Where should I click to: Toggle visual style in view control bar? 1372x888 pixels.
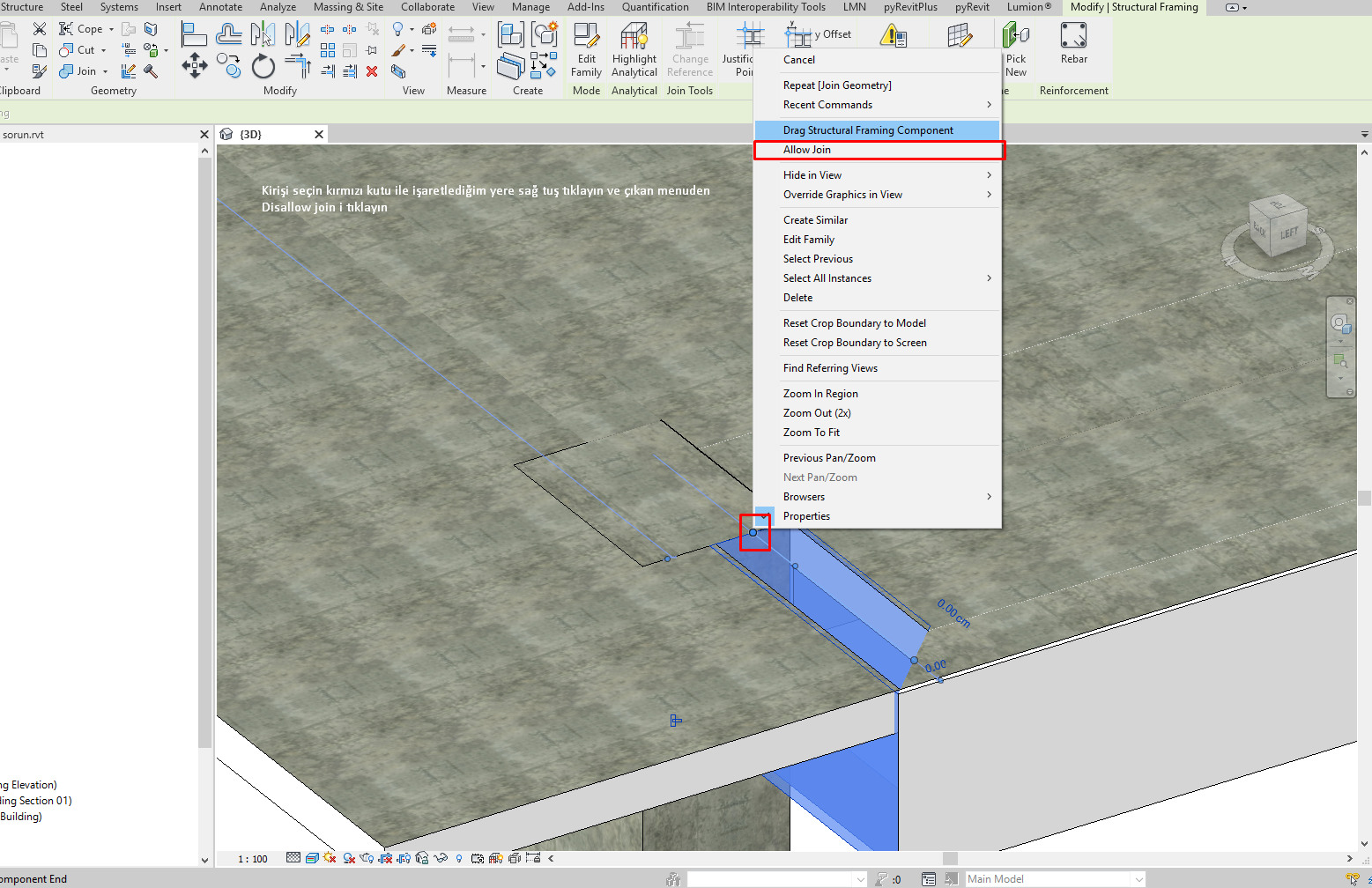click(x=312, y=858)
